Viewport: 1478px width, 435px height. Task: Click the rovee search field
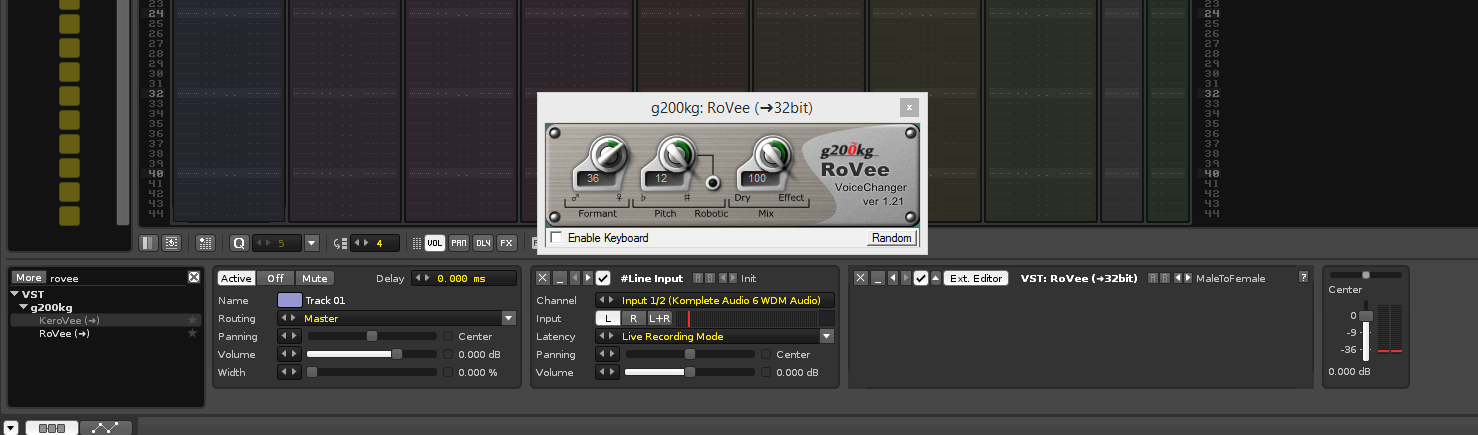117,278
